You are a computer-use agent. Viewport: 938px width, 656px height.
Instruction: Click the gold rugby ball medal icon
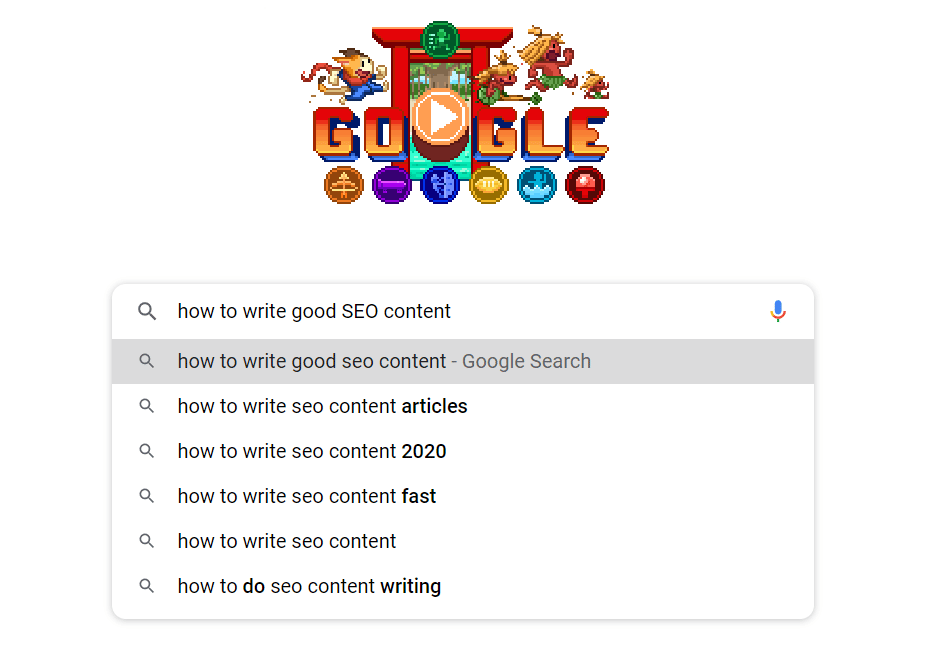click(x=489, y=185)
